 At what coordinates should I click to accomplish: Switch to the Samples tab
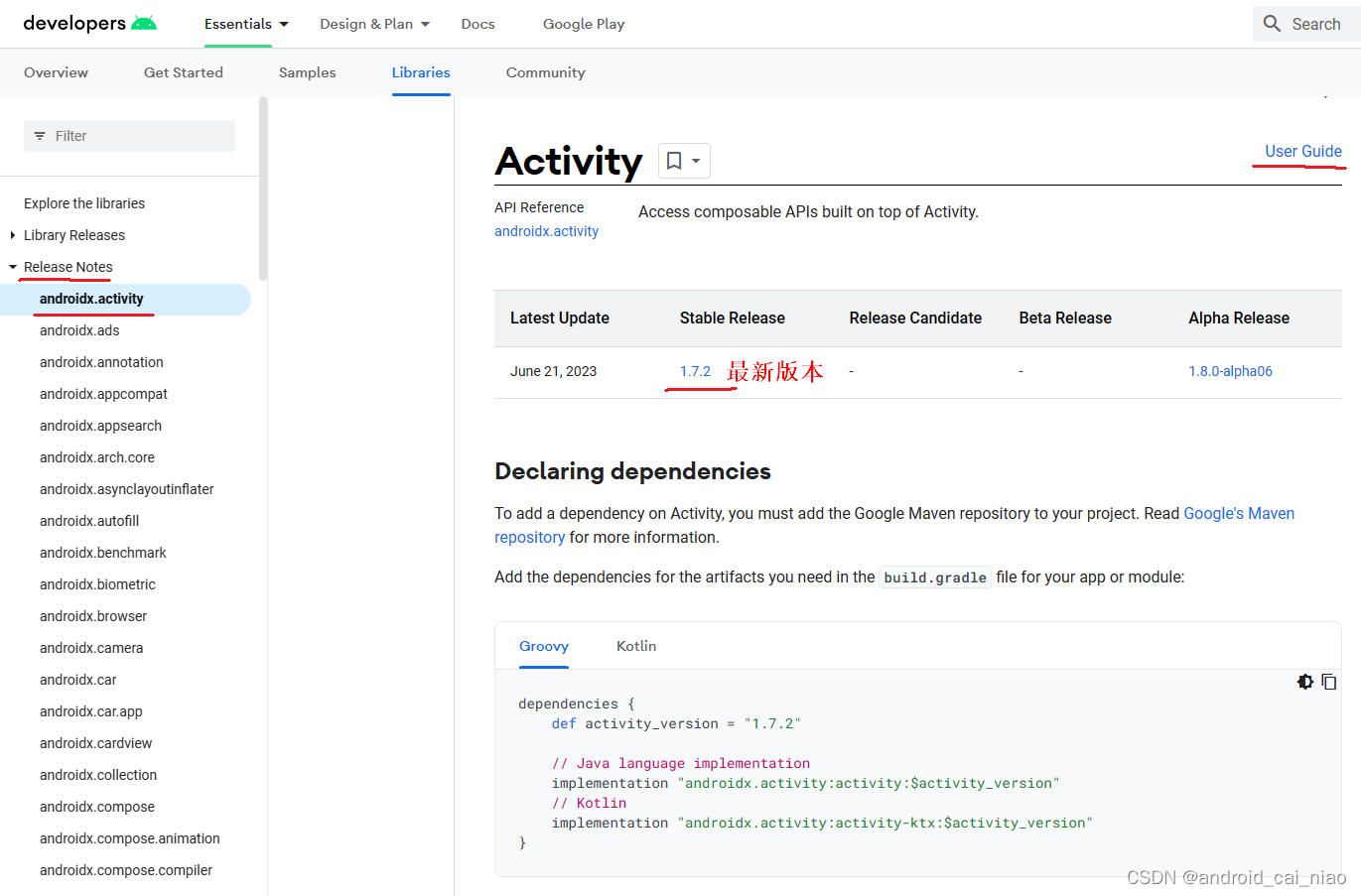click(x=308, y=72)
